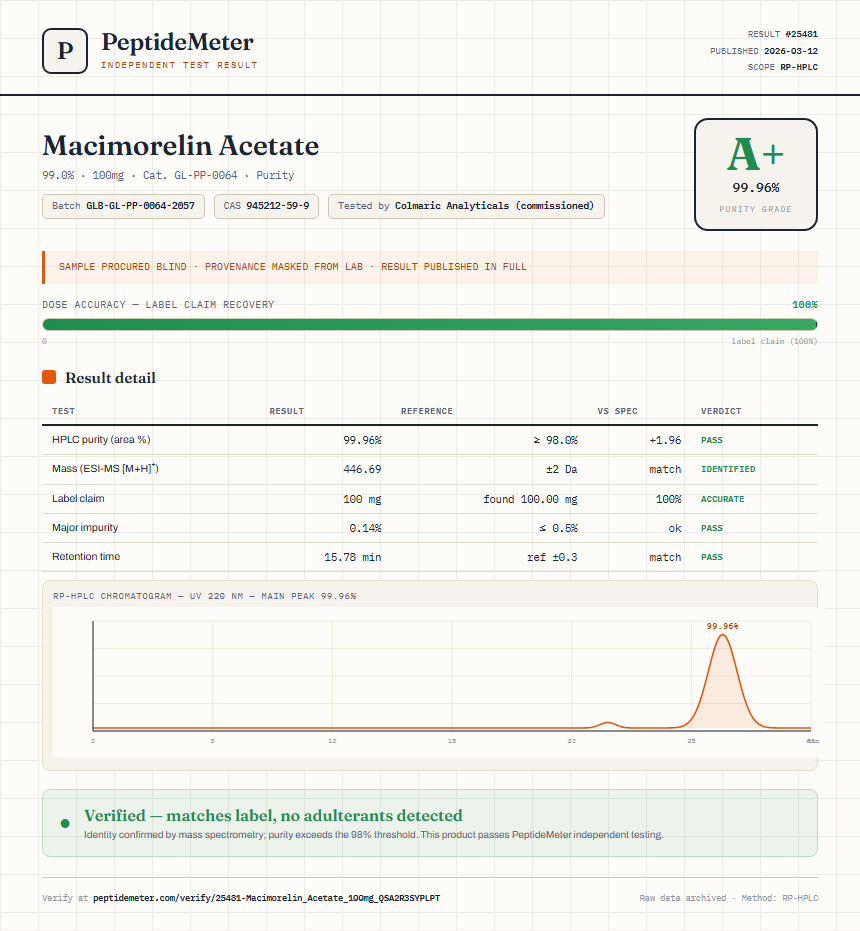Click the SCOPE RP-HPLC header text
This screenshot has height=931, width=860.
point(783,66)
